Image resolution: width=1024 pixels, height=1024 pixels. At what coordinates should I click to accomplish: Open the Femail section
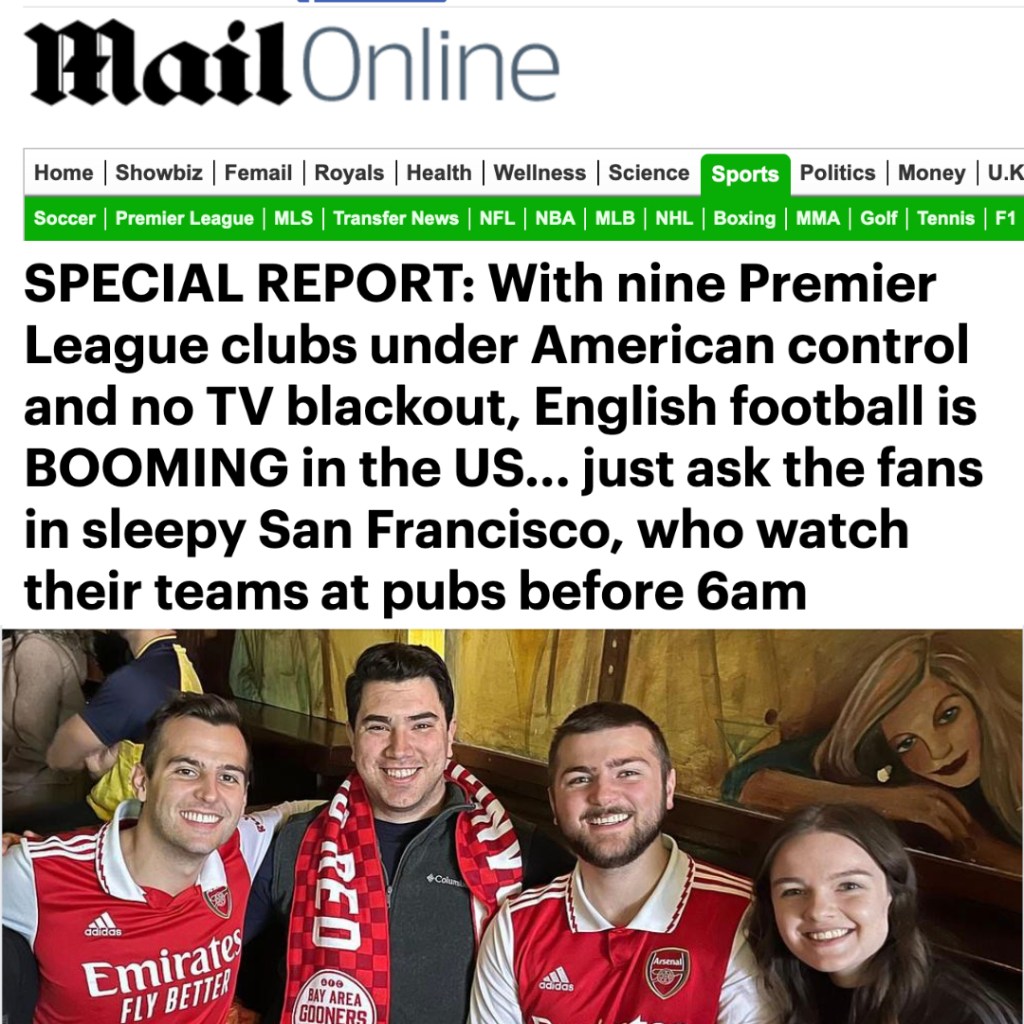click(x=258, y=173)
